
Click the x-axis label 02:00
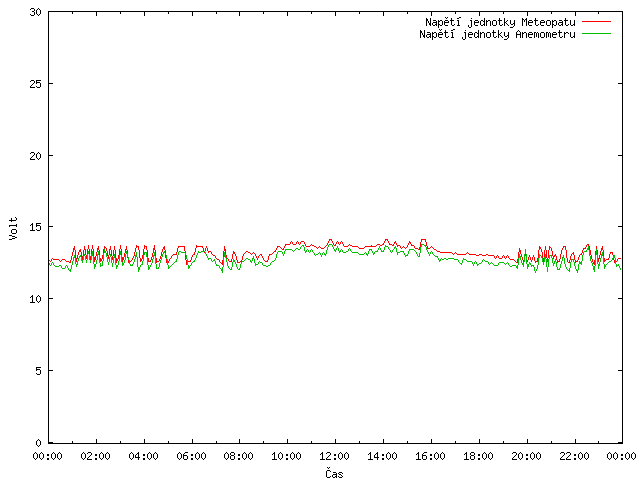(x=96, y=456)
